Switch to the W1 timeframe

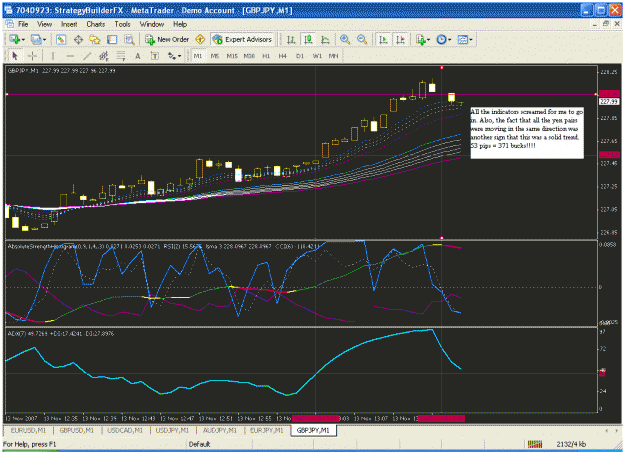[x=317, y=56]
